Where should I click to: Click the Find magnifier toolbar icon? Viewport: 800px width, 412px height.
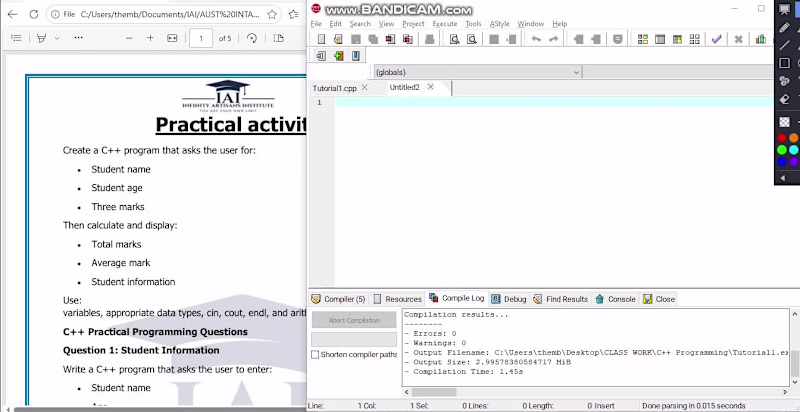454,39
